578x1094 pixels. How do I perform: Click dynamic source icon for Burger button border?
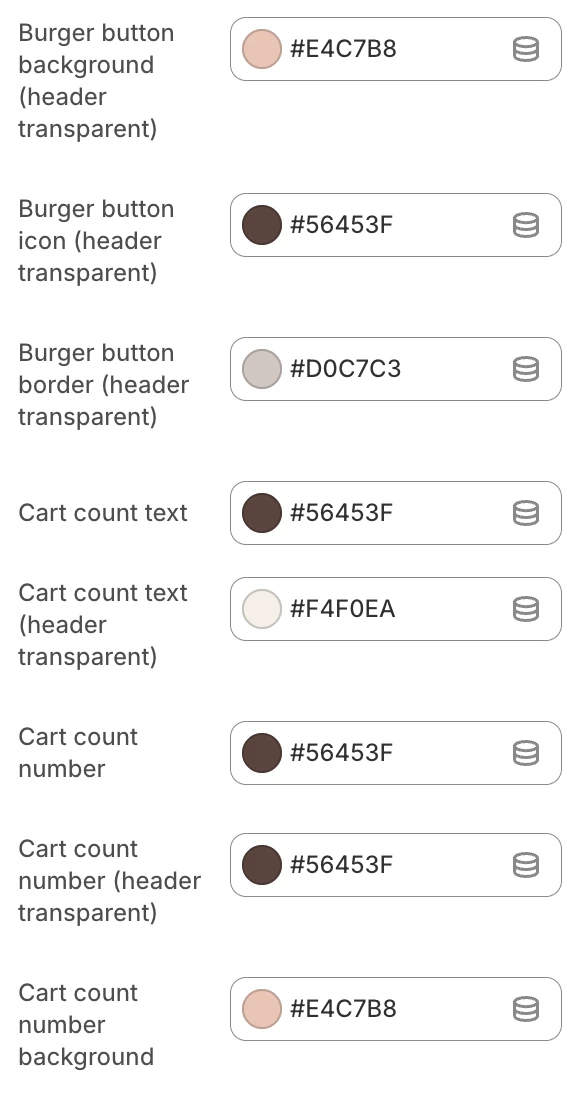526,369
